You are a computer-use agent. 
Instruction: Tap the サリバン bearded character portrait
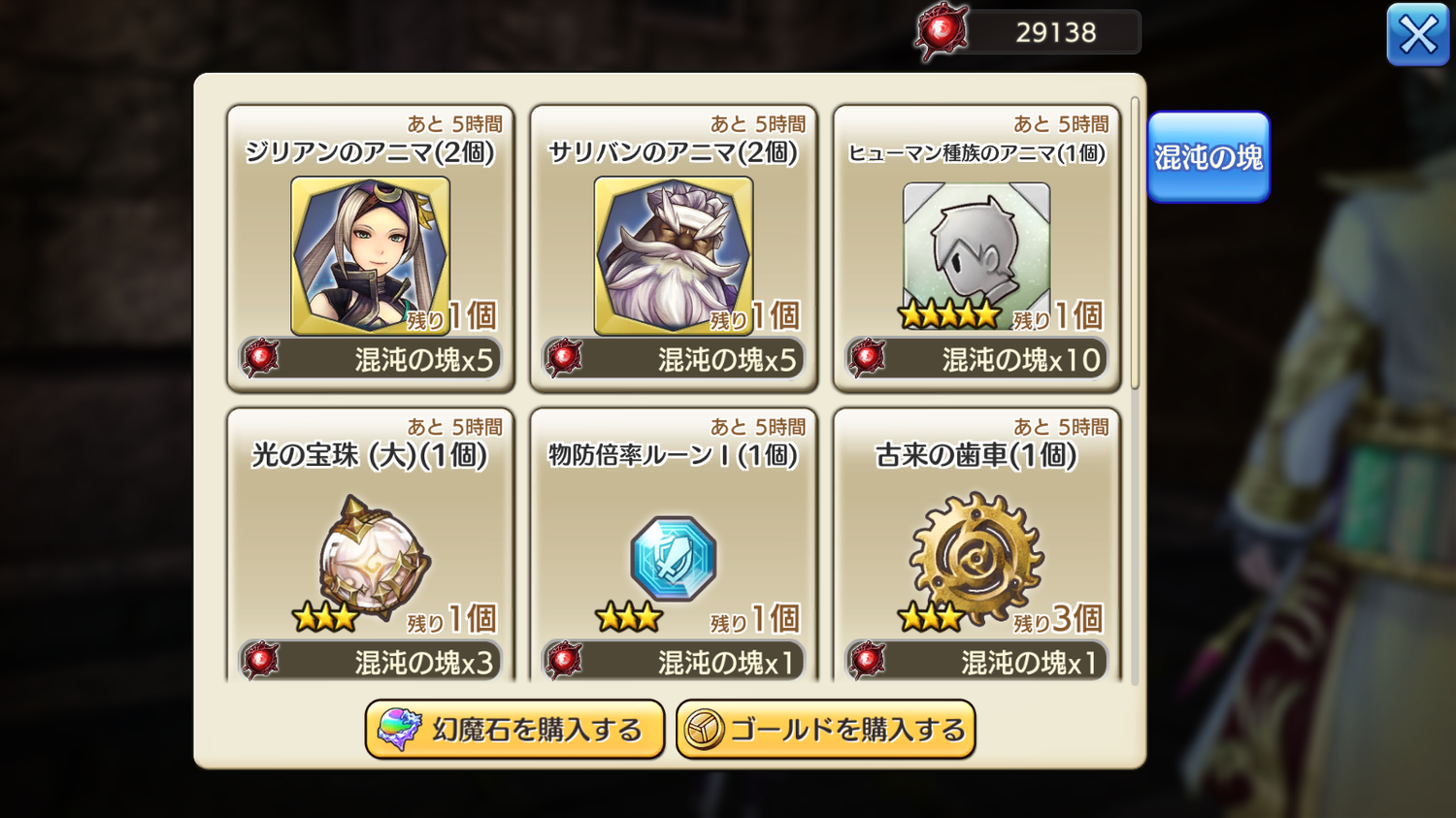point(674,255)
